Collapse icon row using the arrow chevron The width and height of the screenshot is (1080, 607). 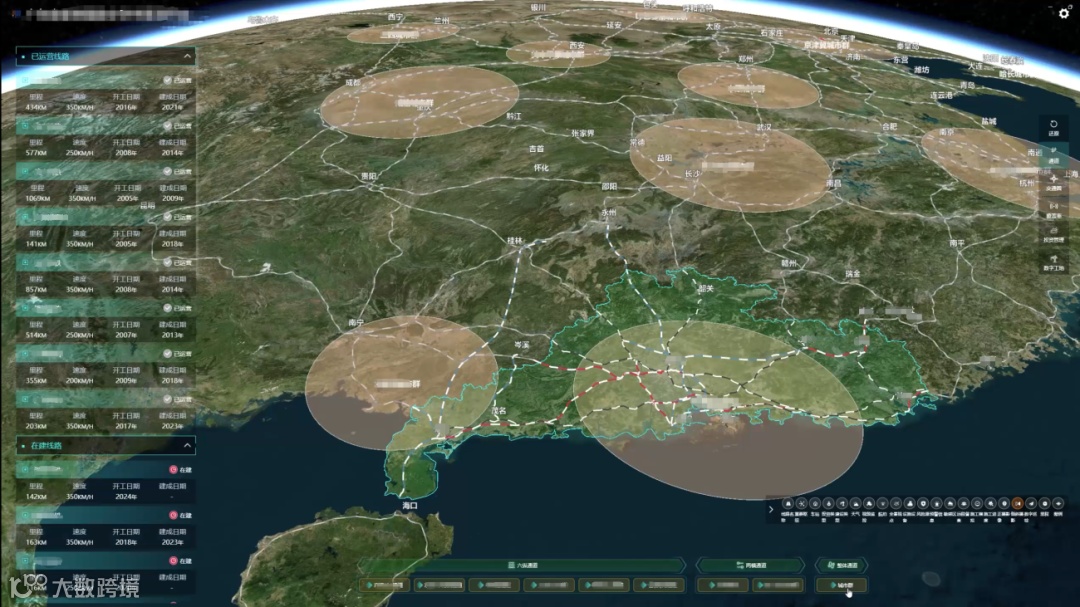(771, 509)
